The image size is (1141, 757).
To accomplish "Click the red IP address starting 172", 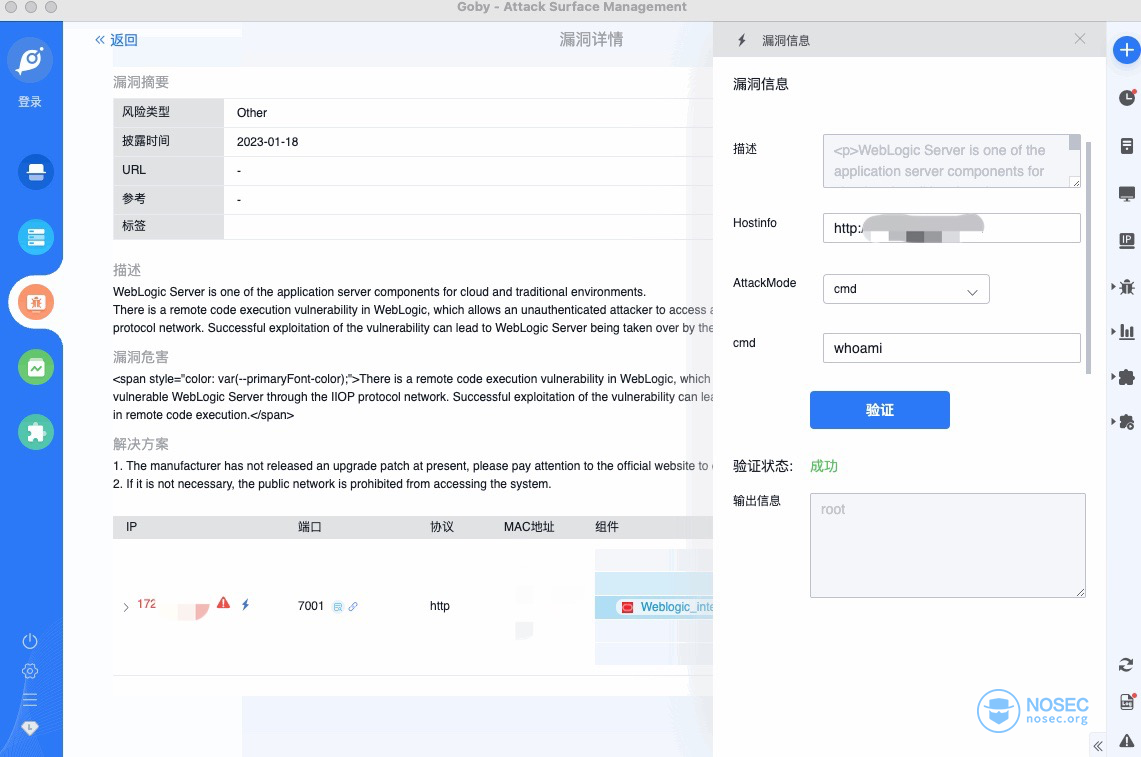I will coord(146,604).
